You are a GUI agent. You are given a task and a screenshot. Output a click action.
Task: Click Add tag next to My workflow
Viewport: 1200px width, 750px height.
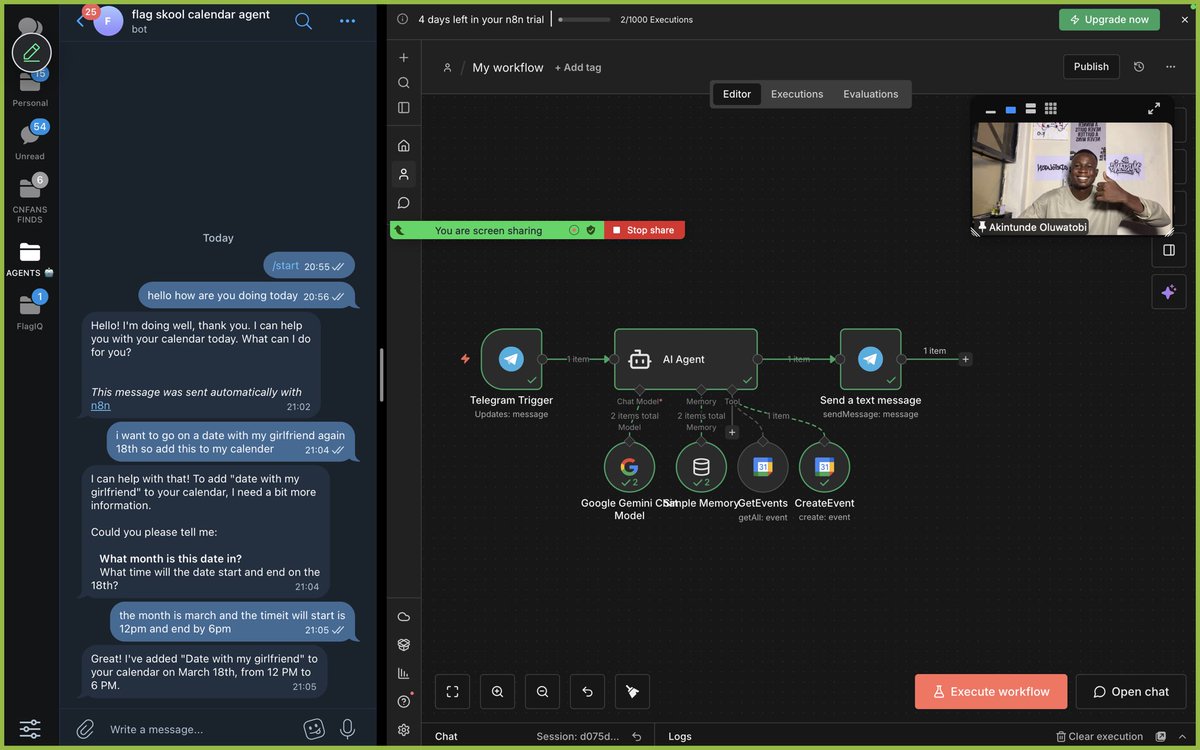pyautogui.click(x=578, y=68)
